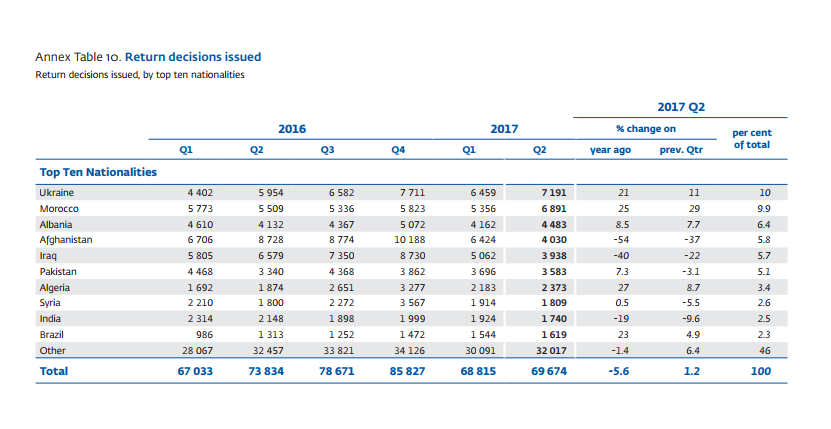Select the 'per cent of total' column header
This screenshot has height=429, width=831.
pyautogui.click(x=752, y=139)
